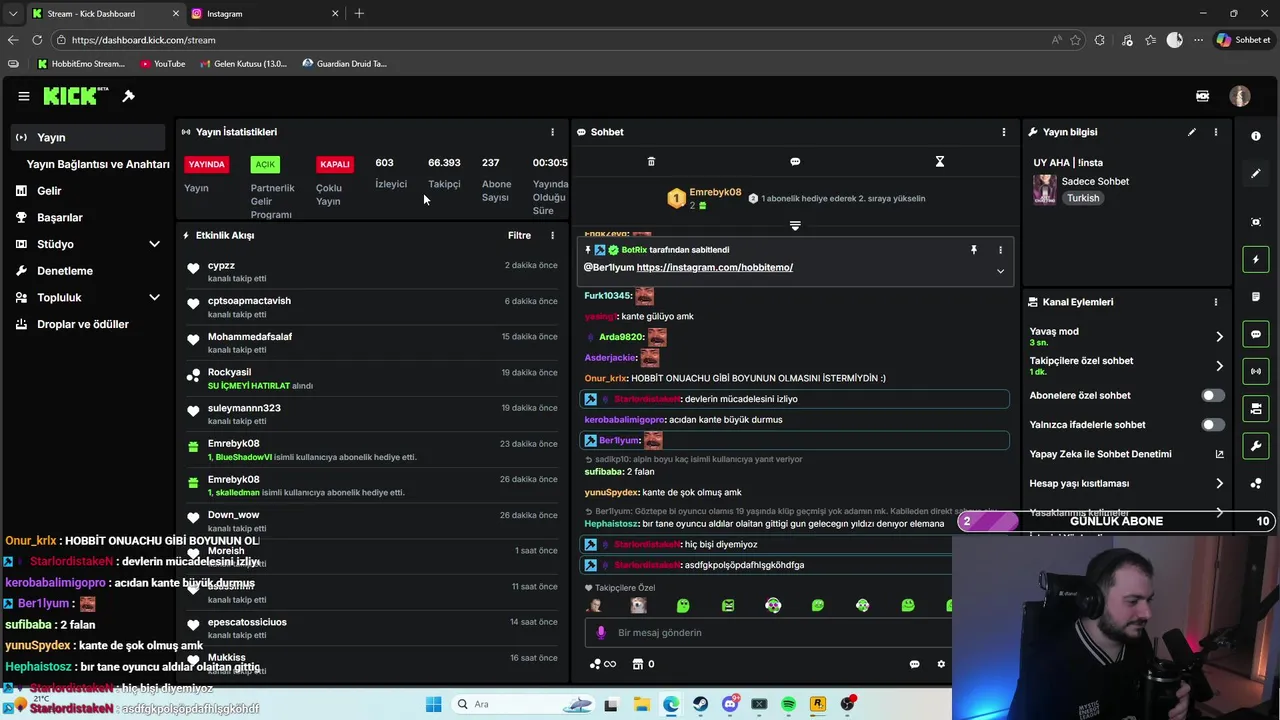Viewport: 1280px width, 720px height.
Task: Open the Yavaş mod settings arrow
Action: pos(1219,337)
